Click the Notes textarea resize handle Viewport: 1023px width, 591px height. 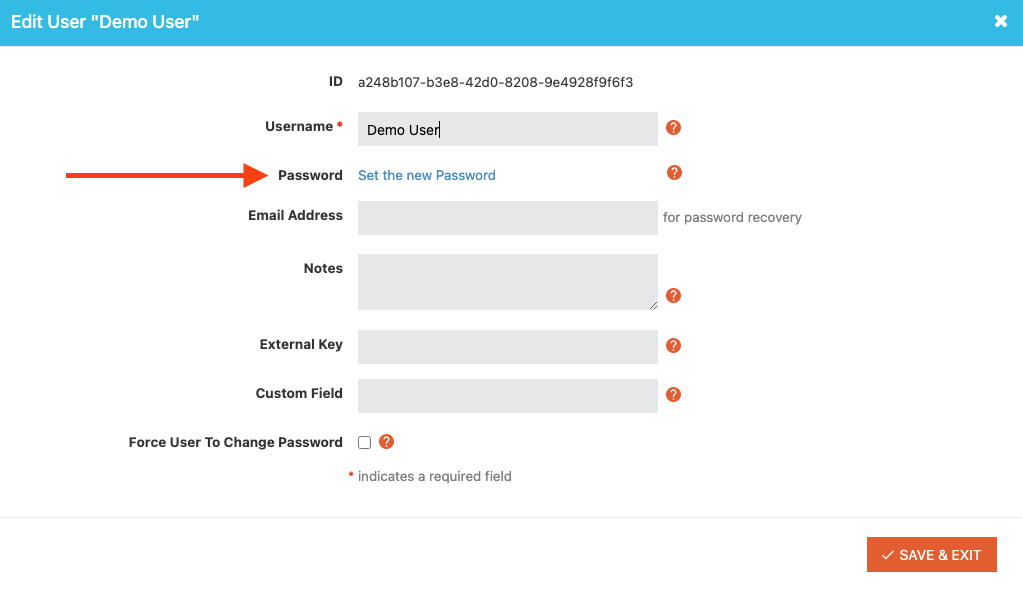point(653,305)
